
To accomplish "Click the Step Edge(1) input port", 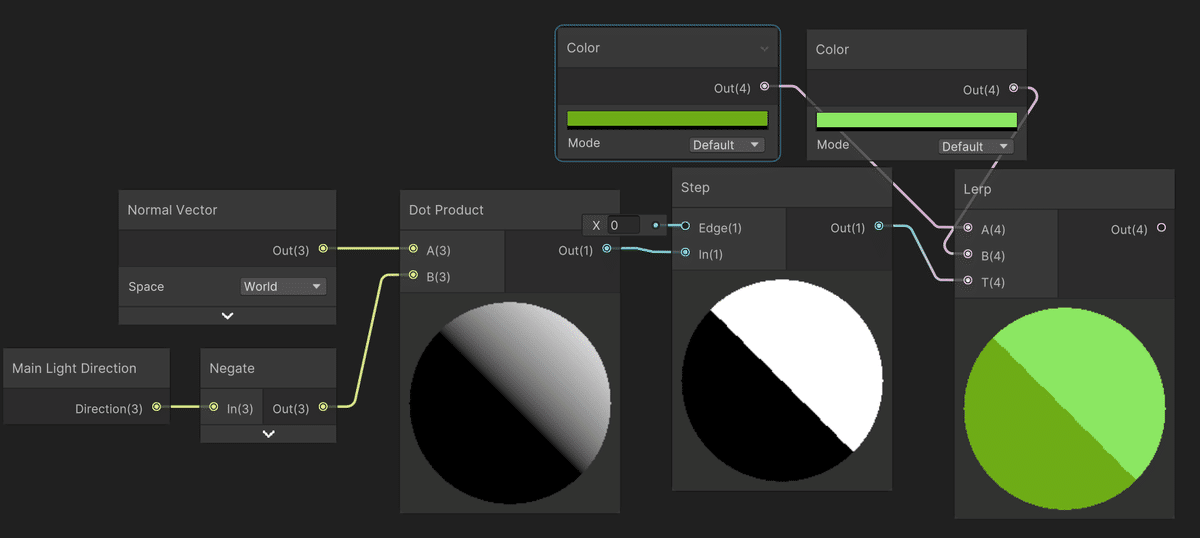I will click(685, 226).
